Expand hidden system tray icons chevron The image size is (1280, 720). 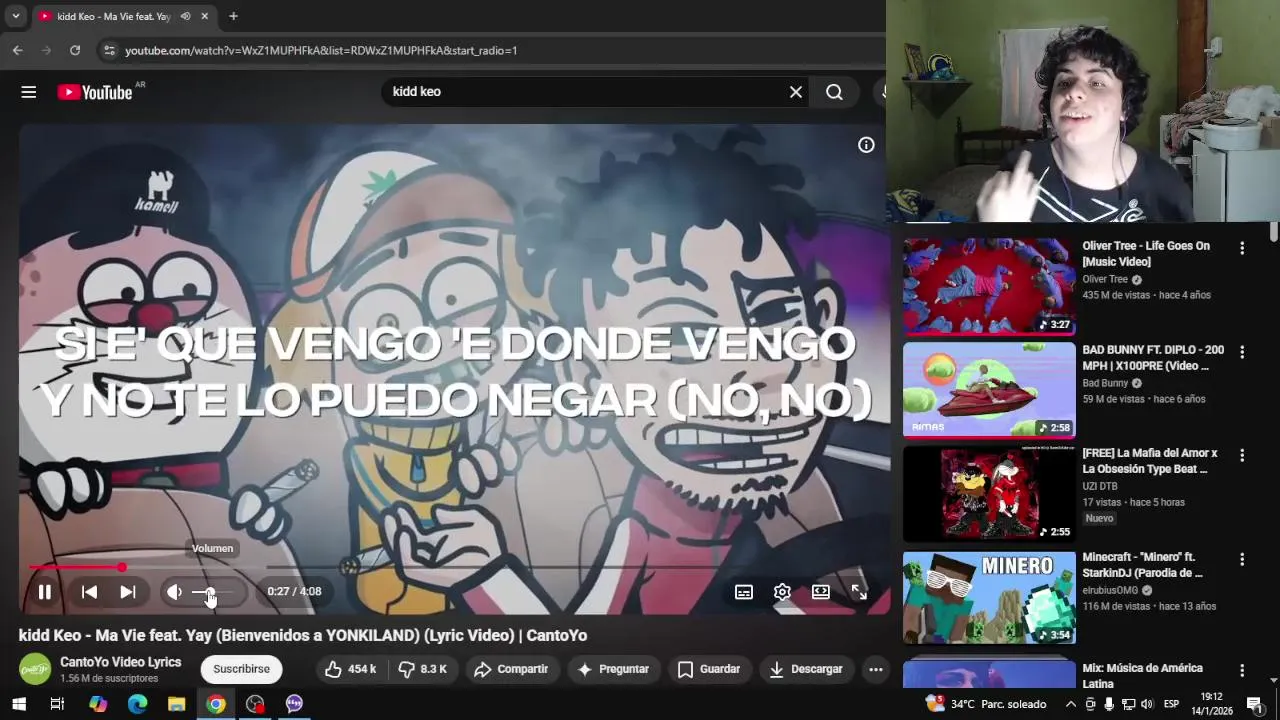point(1070,704)
